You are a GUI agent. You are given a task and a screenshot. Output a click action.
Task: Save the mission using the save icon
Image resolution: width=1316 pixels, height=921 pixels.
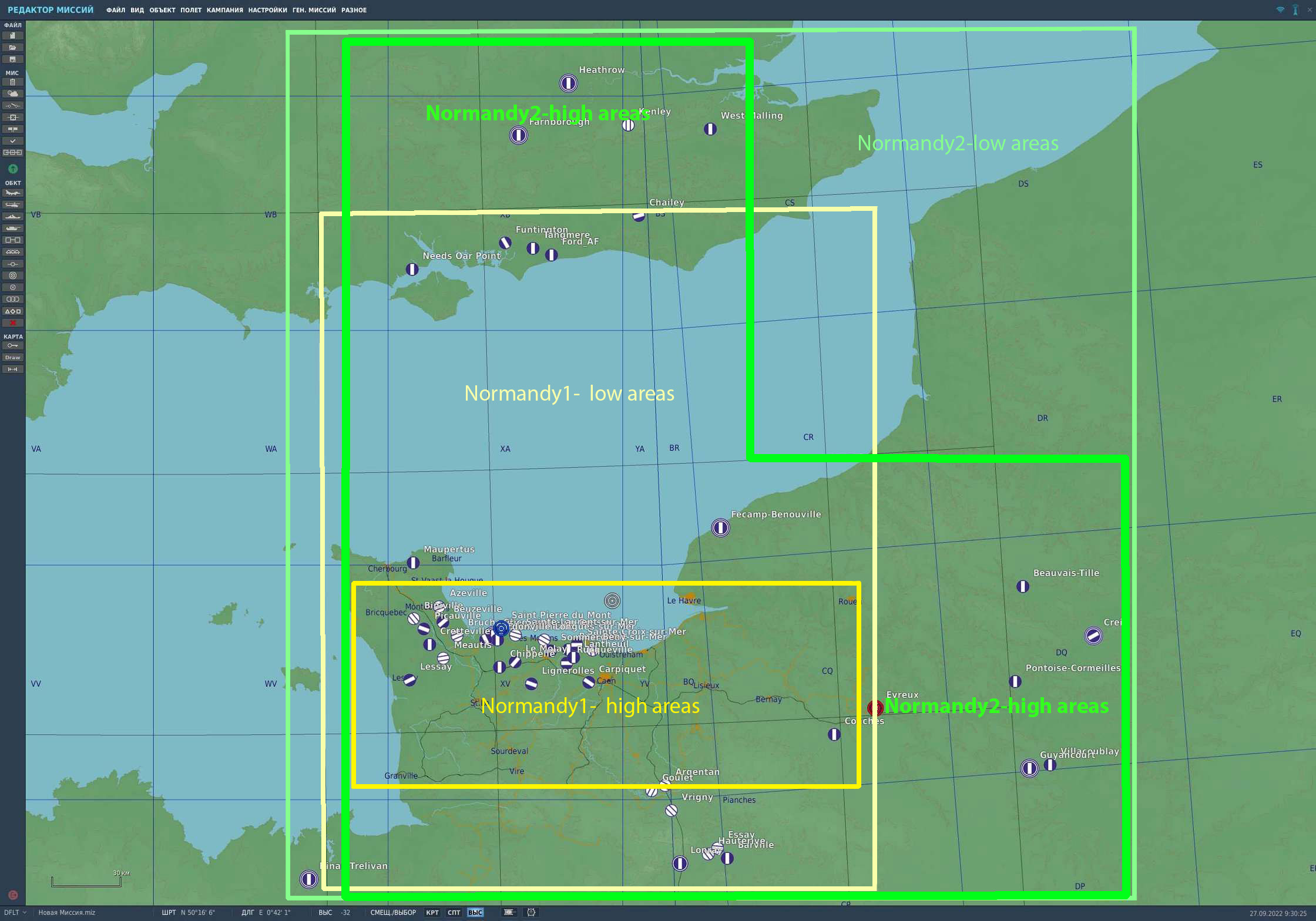[x=12, y=59]
